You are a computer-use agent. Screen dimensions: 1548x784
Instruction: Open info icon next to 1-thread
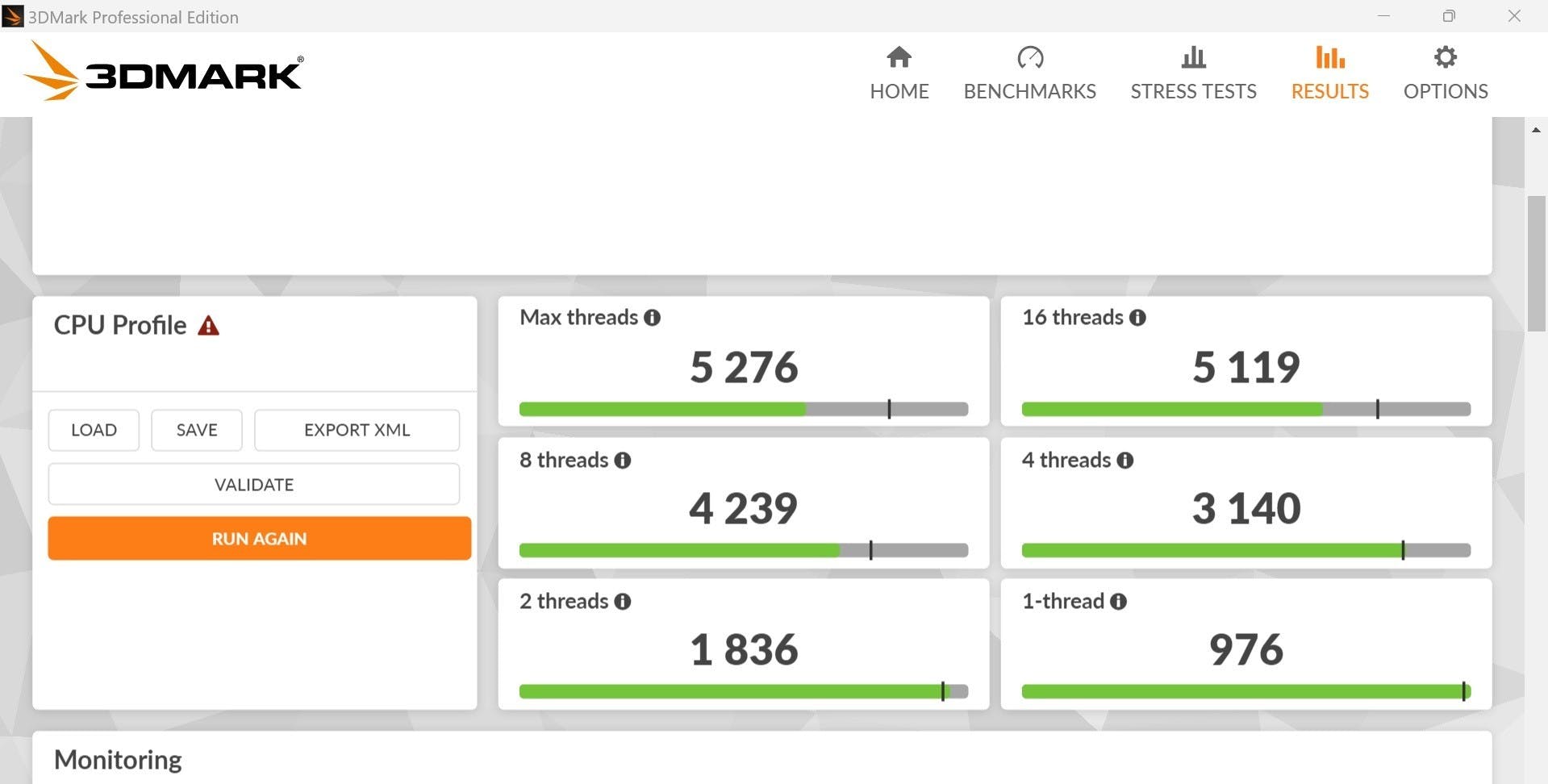click(x=1118, y=602)
